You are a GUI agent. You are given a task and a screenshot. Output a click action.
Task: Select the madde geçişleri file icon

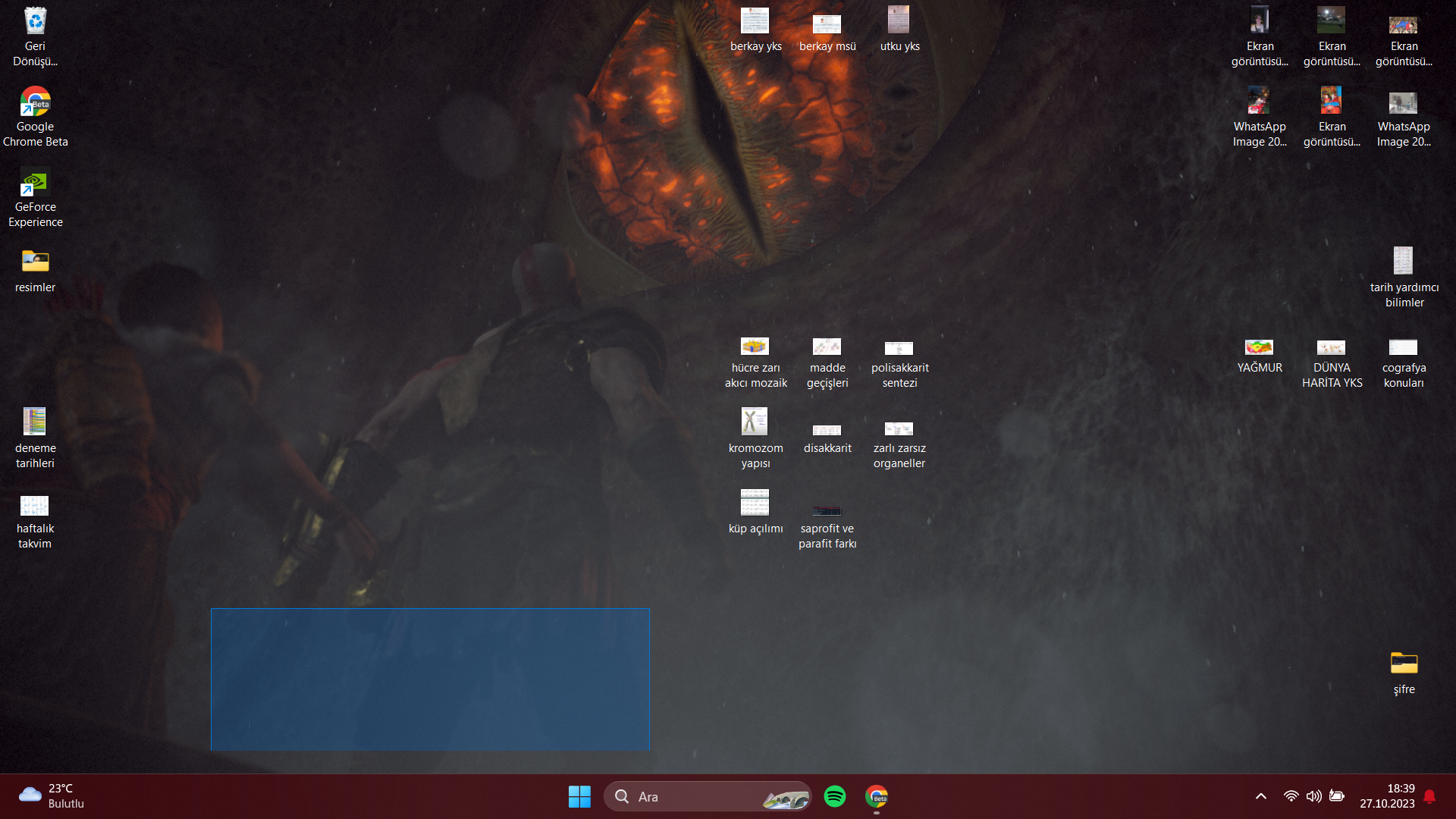click(827, 362)
